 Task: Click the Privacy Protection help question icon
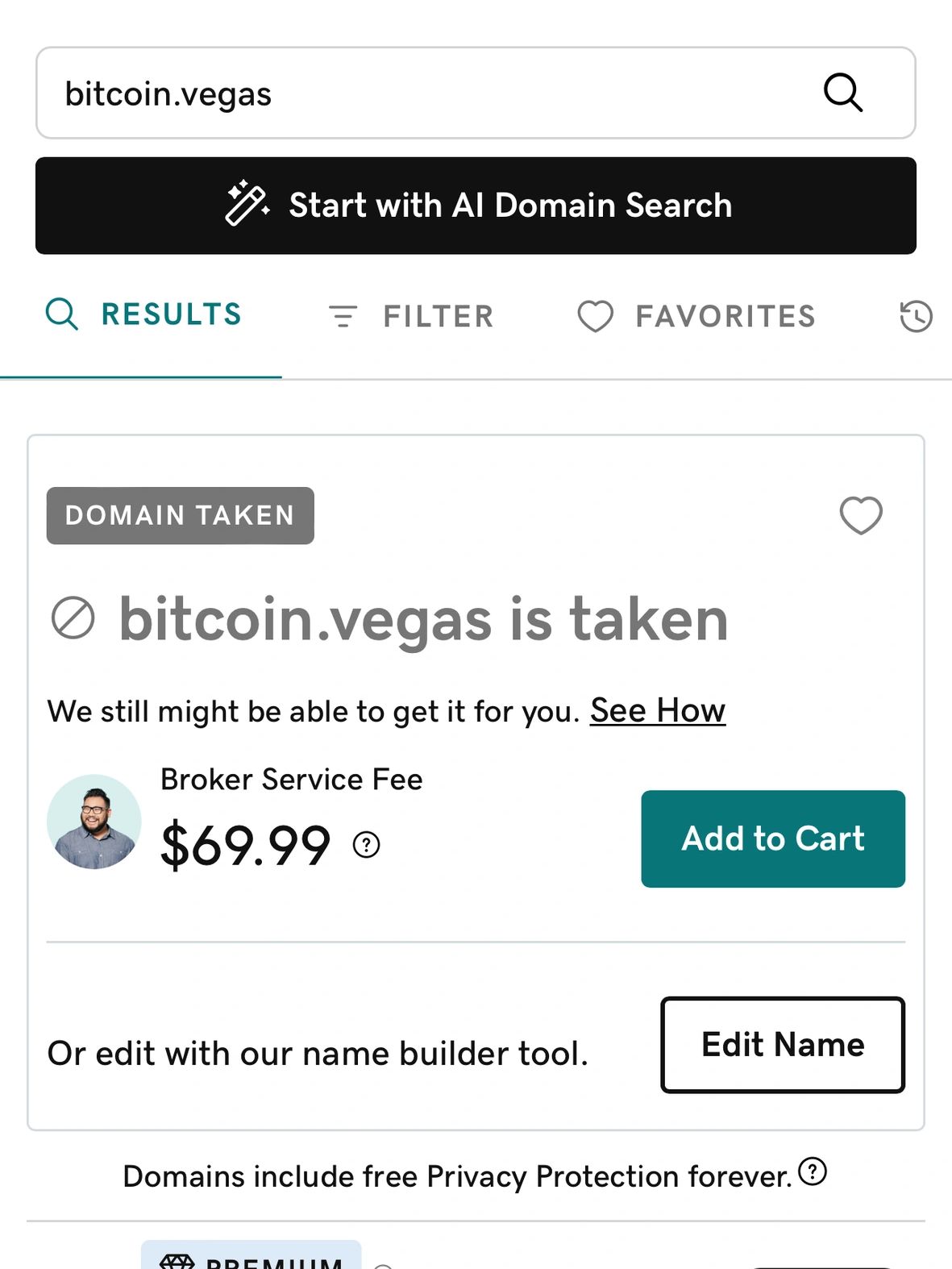(813, 1171)
